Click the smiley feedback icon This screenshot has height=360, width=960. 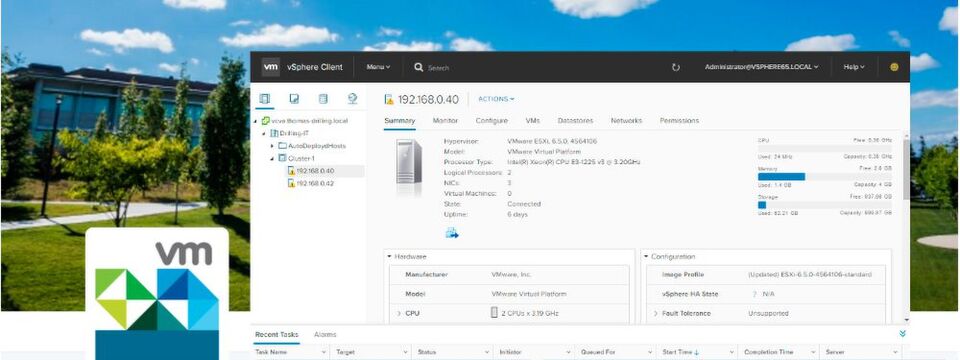click(x=894, y=67)
